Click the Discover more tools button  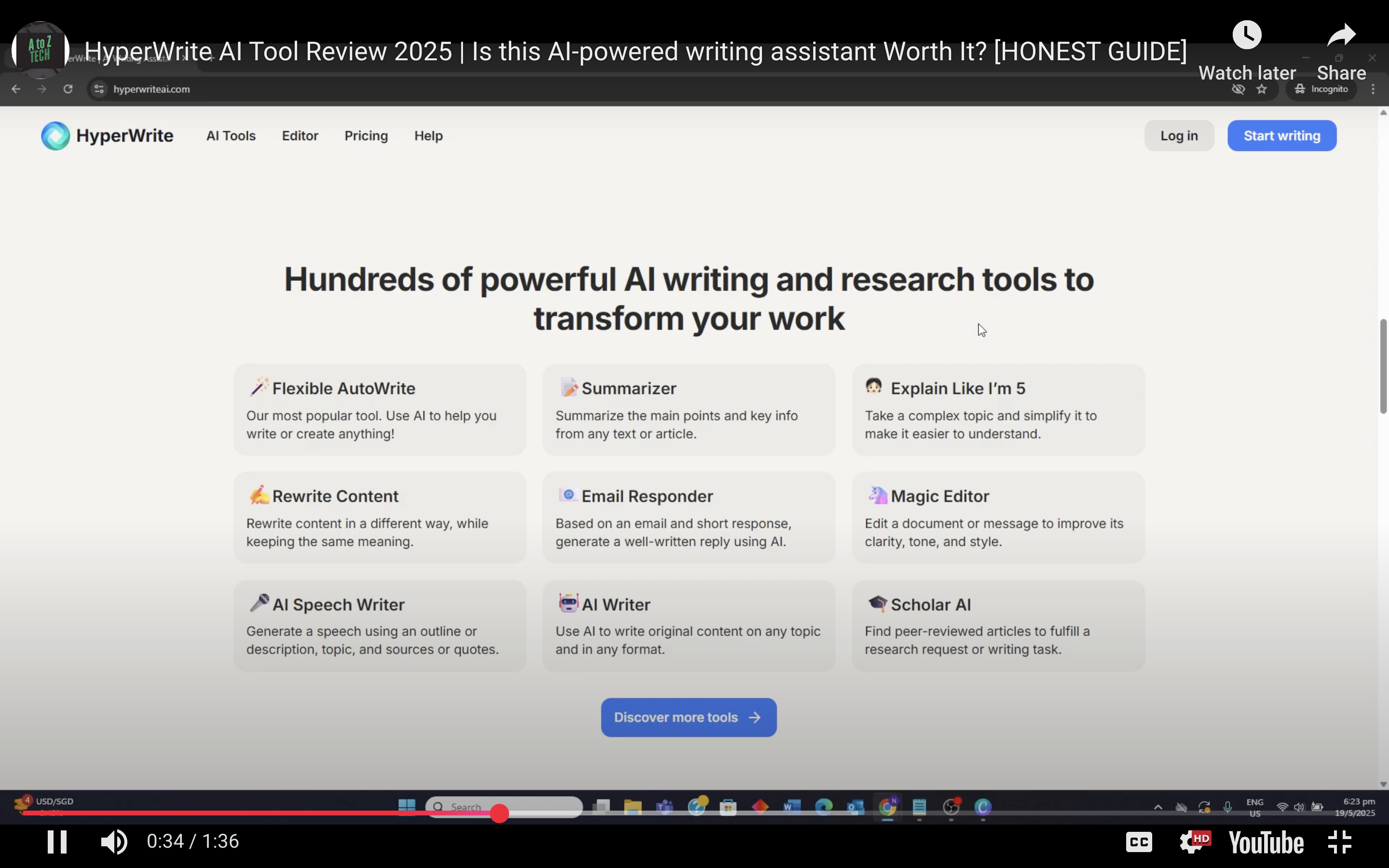click(x=688, y=718)
